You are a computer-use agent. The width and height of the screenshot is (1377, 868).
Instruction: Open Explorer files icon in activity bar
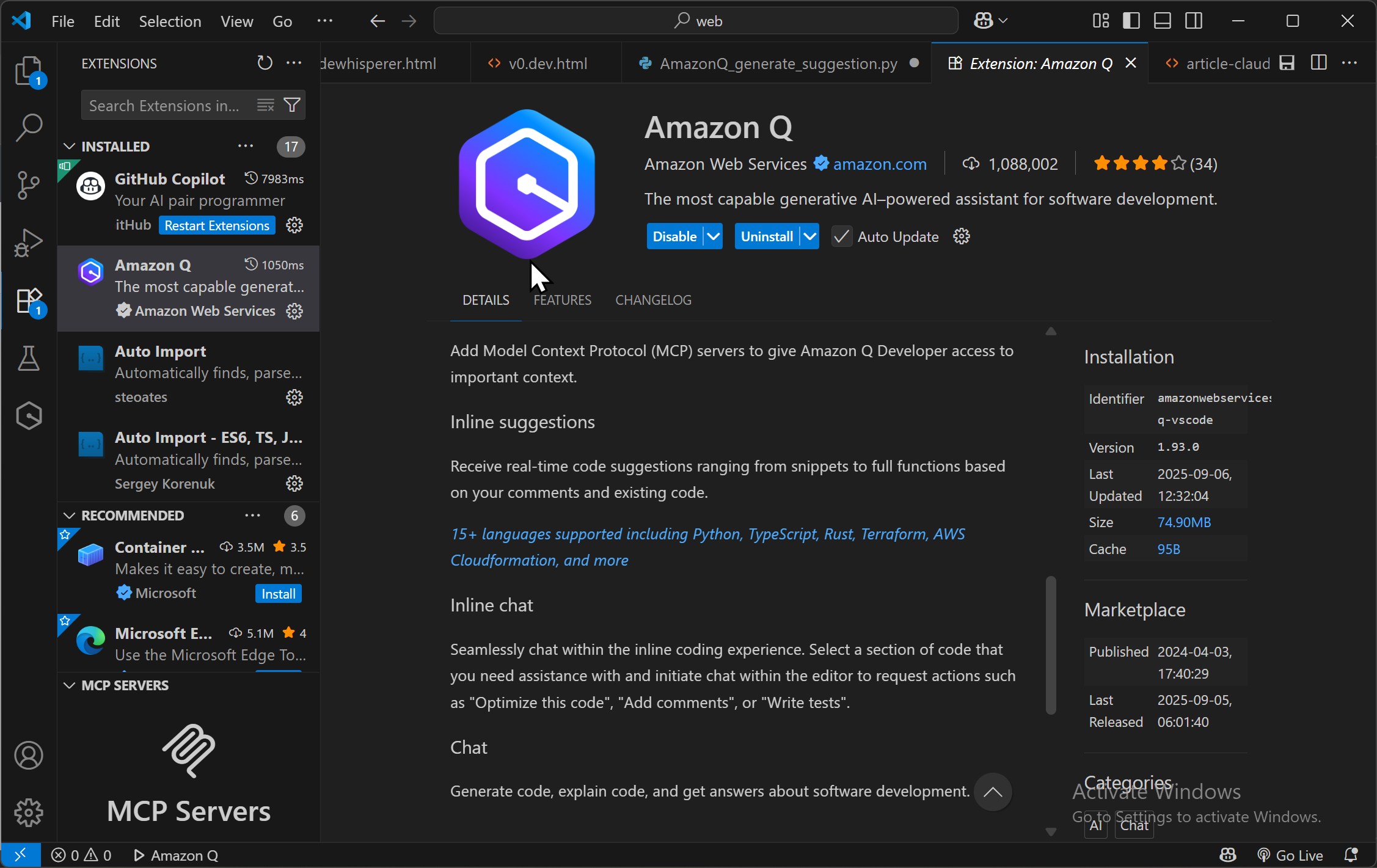pyautogui.click(x=28, y=71)
